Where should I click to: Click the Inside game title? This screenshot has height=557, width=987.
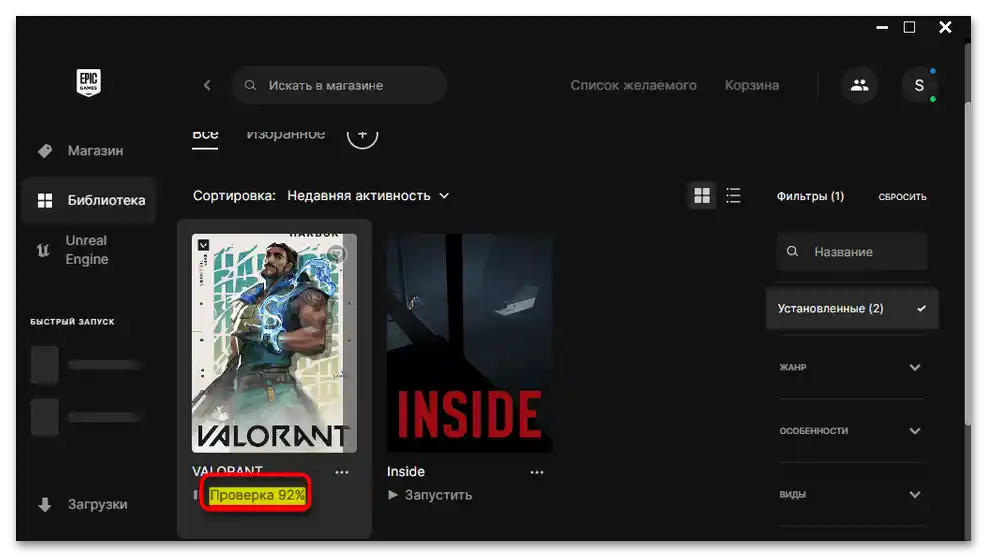[x=405, y=471]
